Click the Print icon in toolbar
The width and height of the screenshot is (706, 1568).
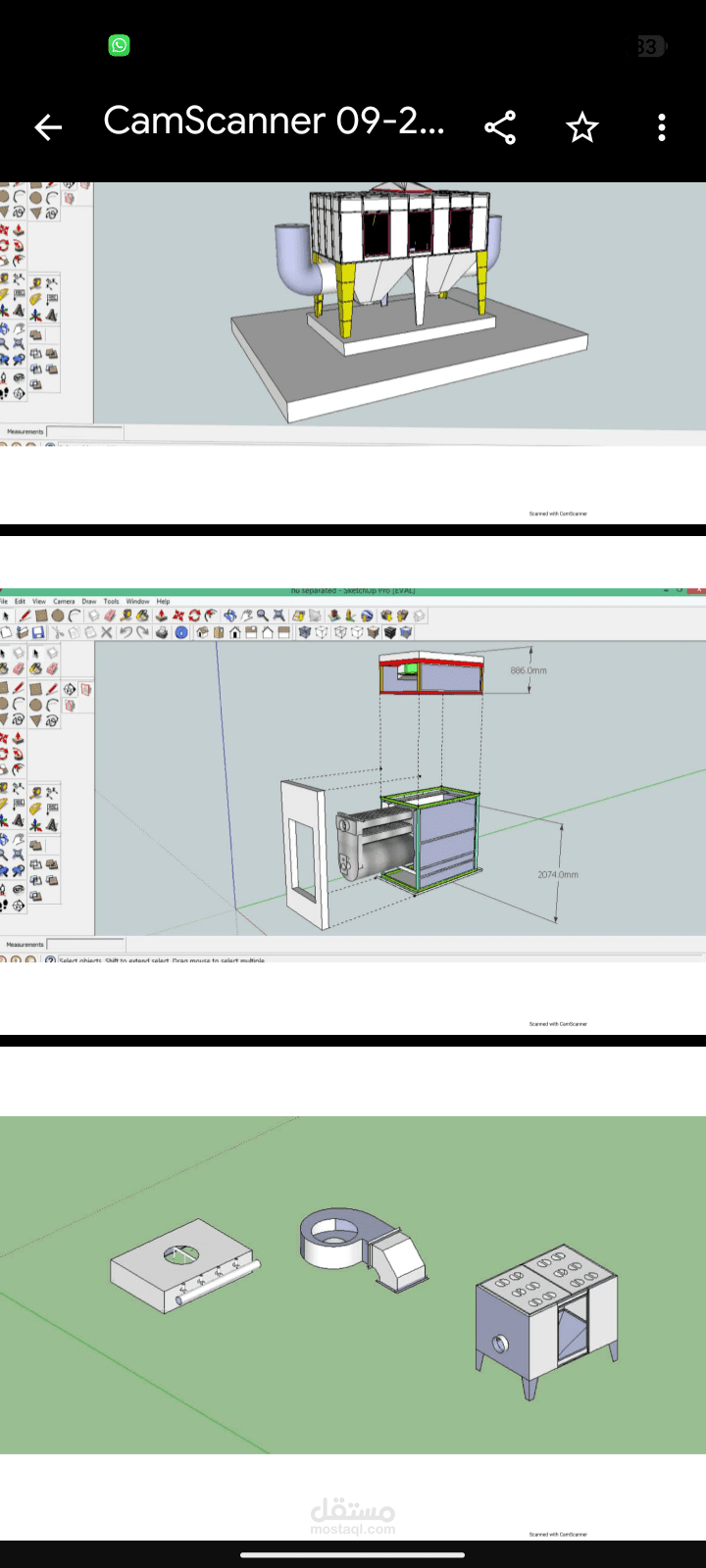161,632
